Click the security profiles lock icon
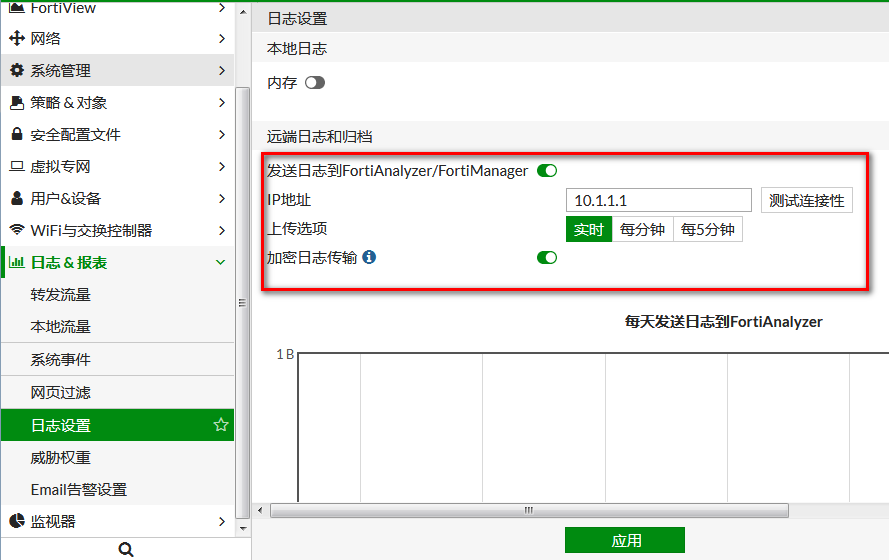This screenshot has height=560, width=889. tap(17, 134)
